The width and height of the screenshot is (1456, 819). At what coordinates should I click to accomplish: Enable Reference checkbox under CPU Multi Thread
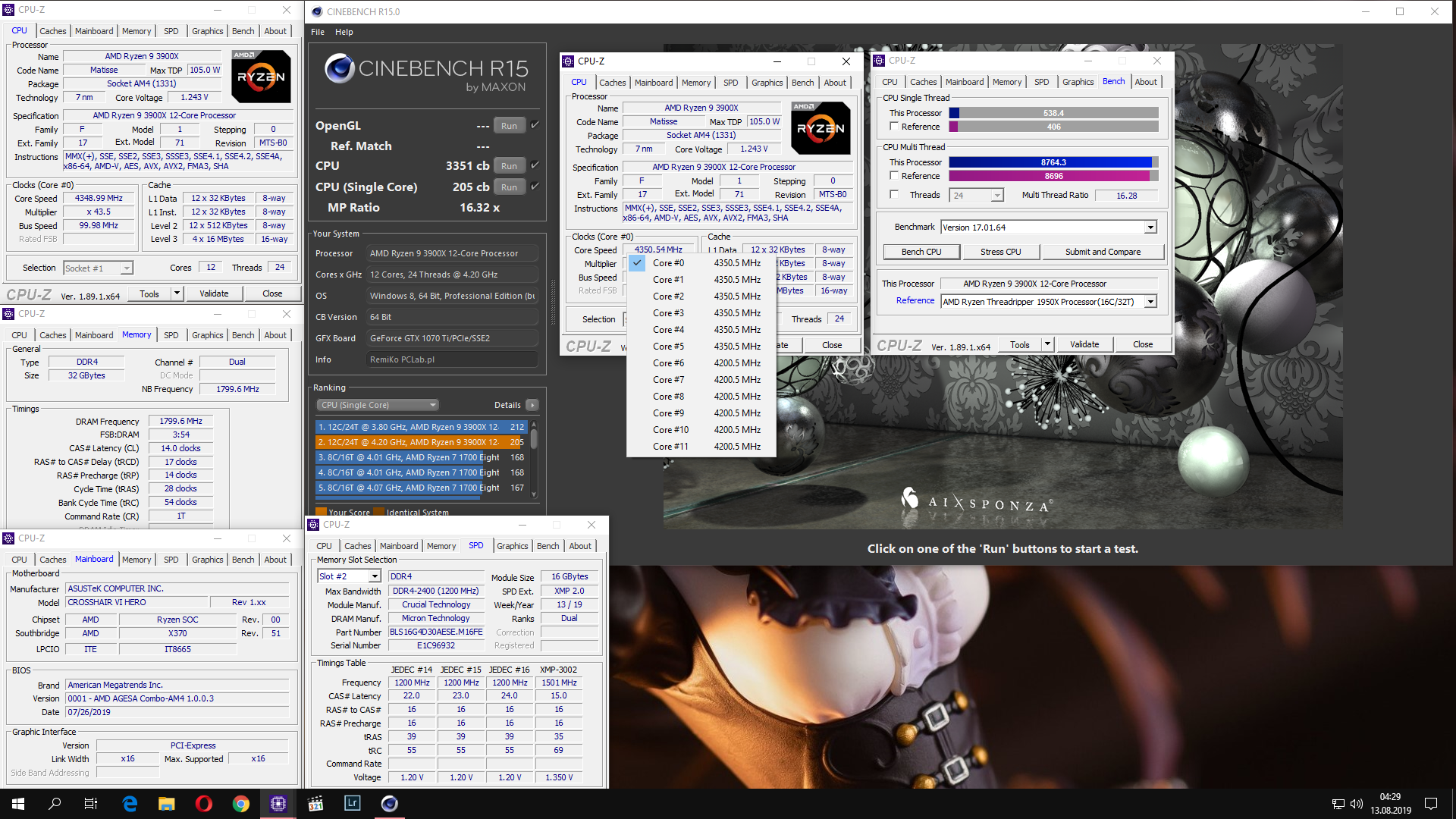[894, 176]
